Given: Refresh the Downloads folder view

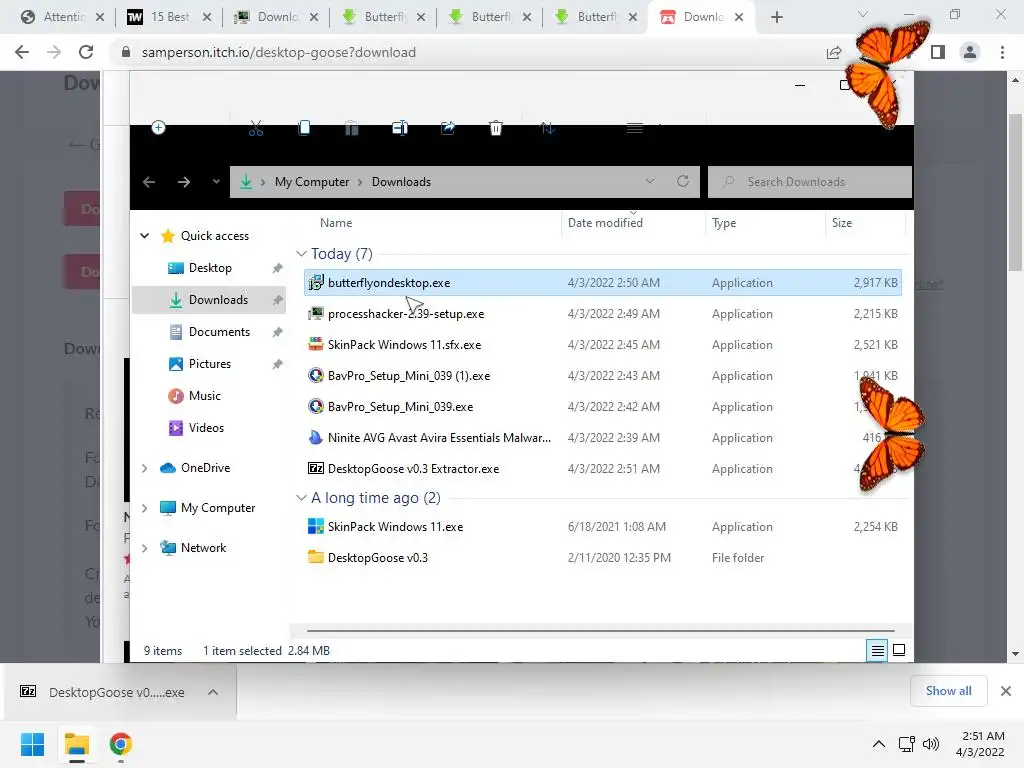Looking at the screenshot, I should (683, 181).
